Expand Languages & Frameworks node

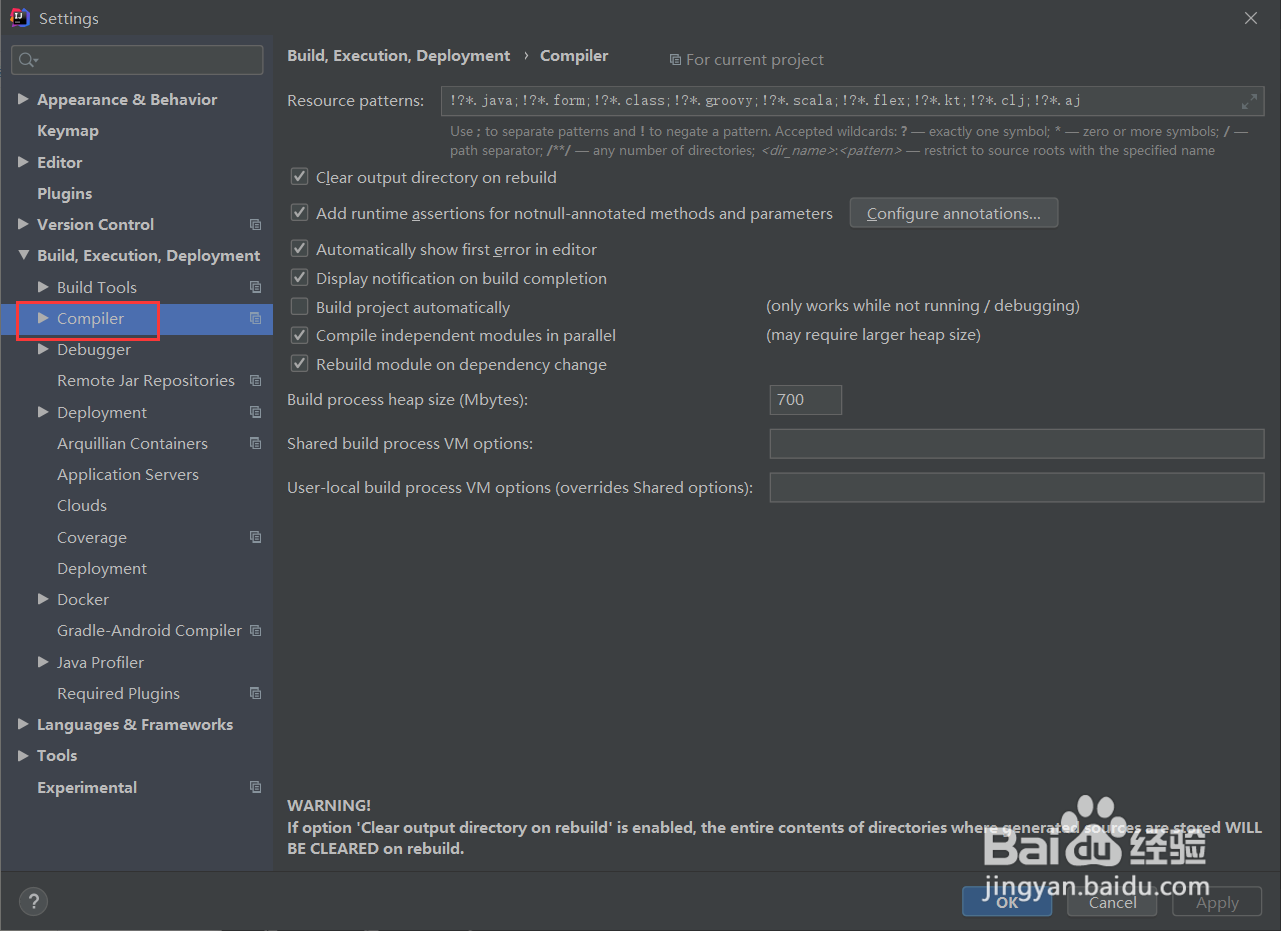pyautogui.click(x=23, y=724)
